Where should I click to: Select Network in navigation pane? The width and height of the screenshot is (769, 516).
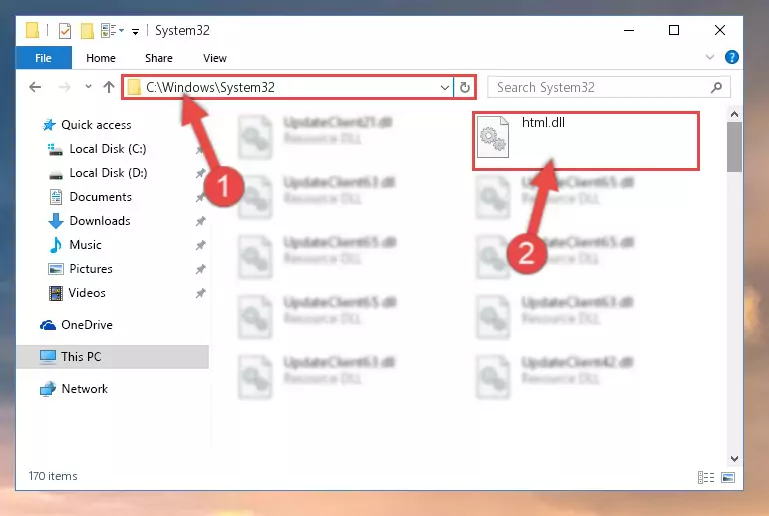(x=84, y=389)
